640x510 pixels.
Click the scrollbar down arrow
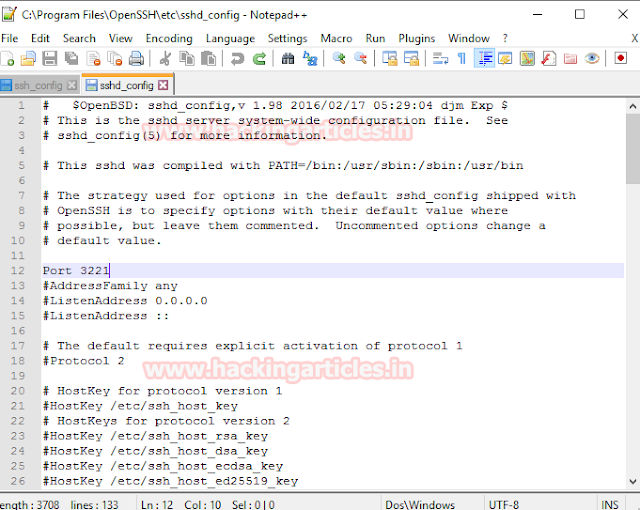[632, 482]
